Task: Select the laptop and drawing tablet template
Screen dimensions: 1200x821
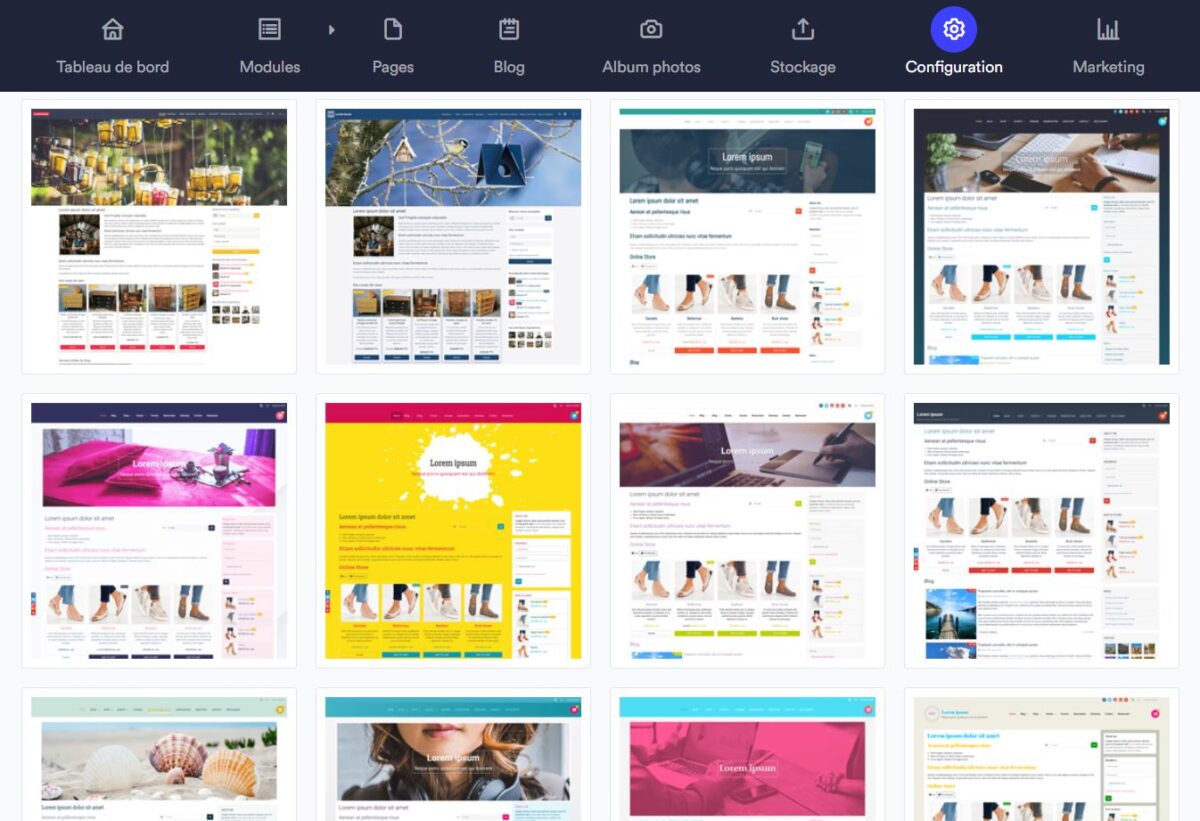Action: click(747, 531)
